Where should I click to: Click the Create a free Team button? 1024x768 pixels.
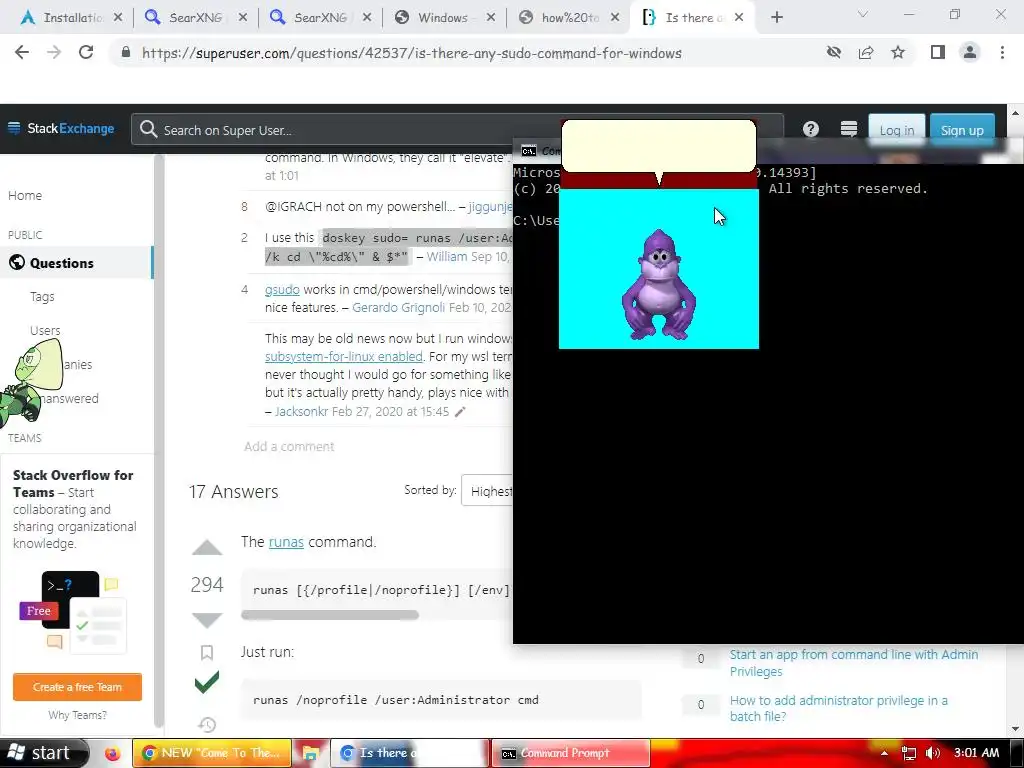point(77,687)
